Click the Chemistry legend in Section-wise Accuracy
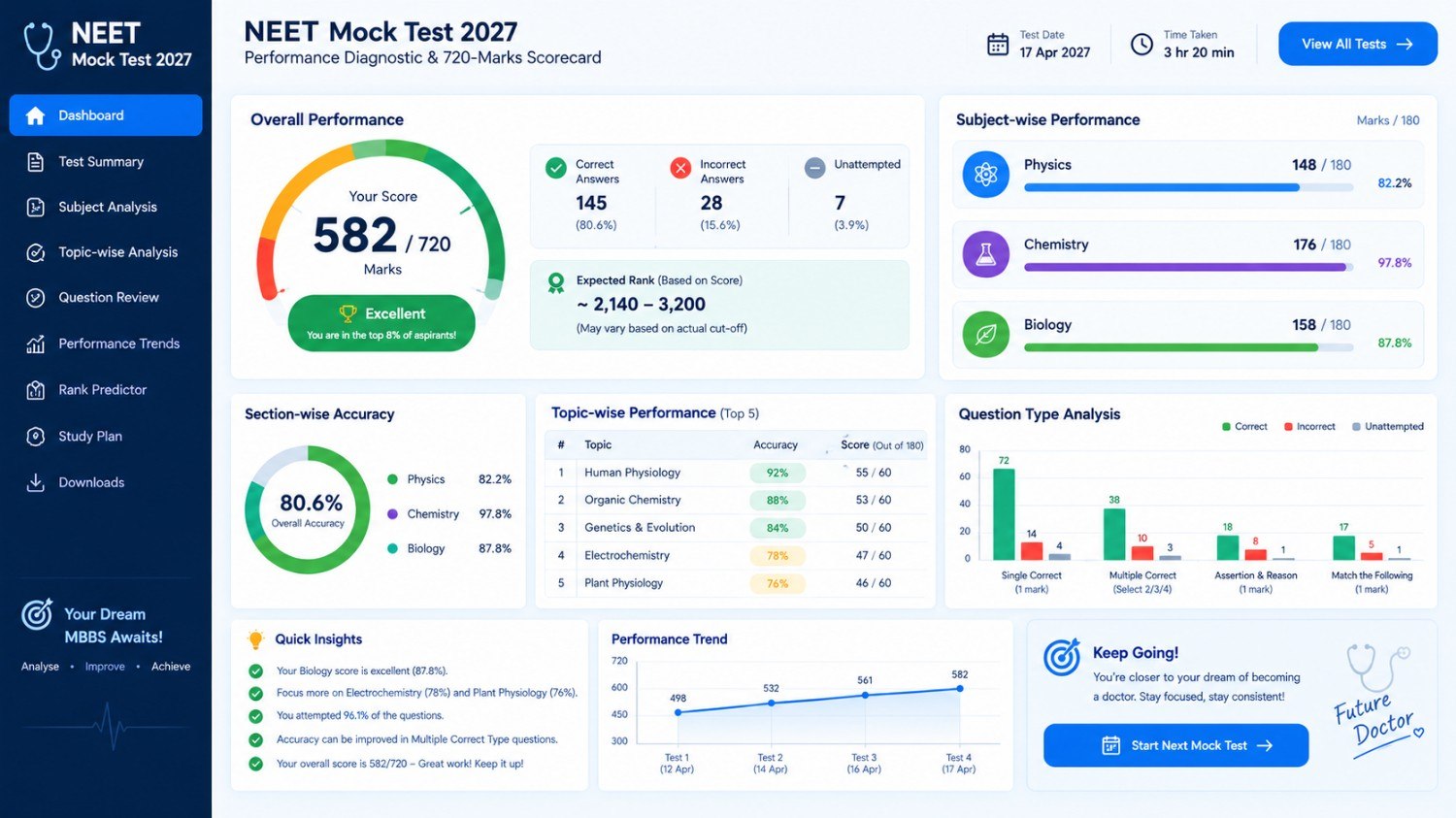The height and width of the screenshot is (818, 1456). tap(448, 514)
